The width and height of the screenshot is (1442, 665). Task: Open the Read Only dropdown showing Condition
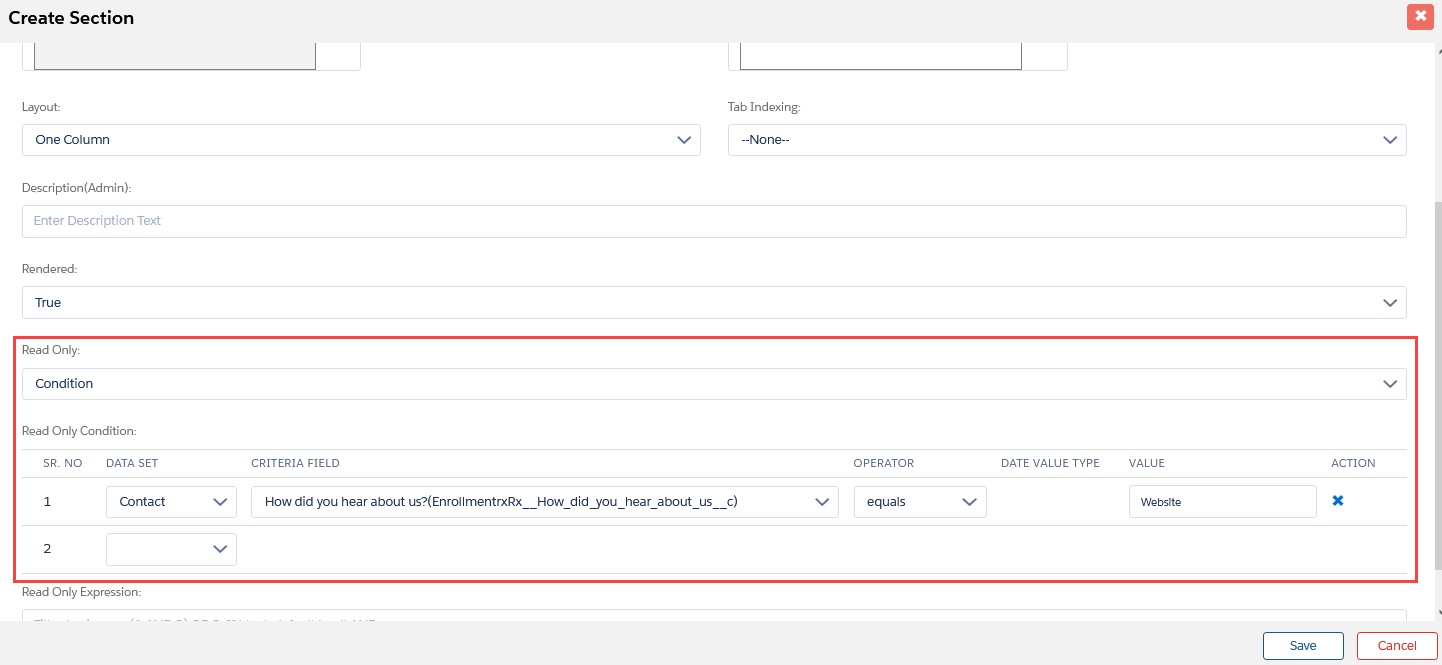click(714, 384)
